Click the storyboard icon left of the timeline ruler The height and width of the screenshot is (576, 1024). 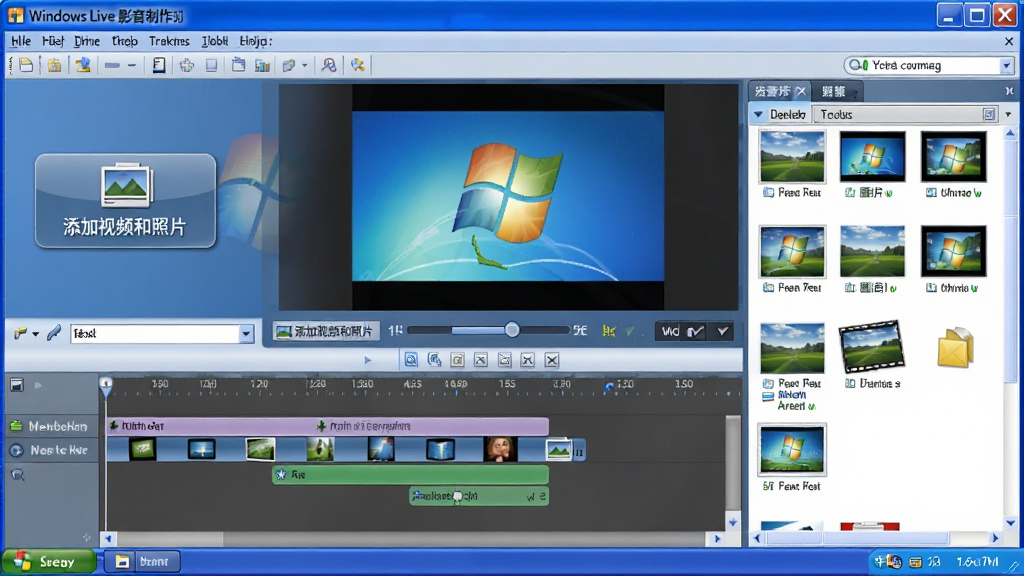click(17, 385)
